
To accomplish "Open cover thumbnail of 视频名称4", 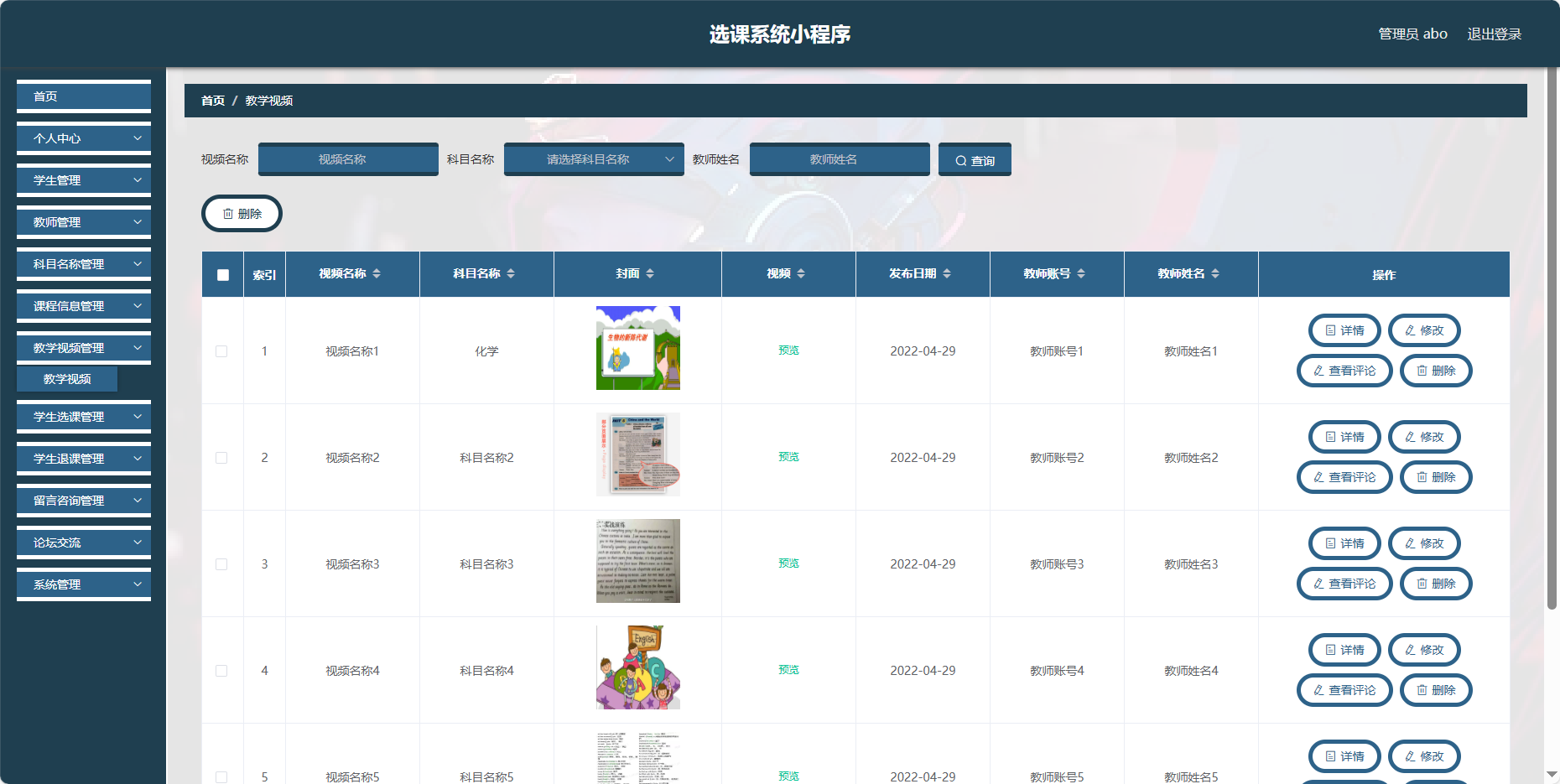I will pos(638,667).
